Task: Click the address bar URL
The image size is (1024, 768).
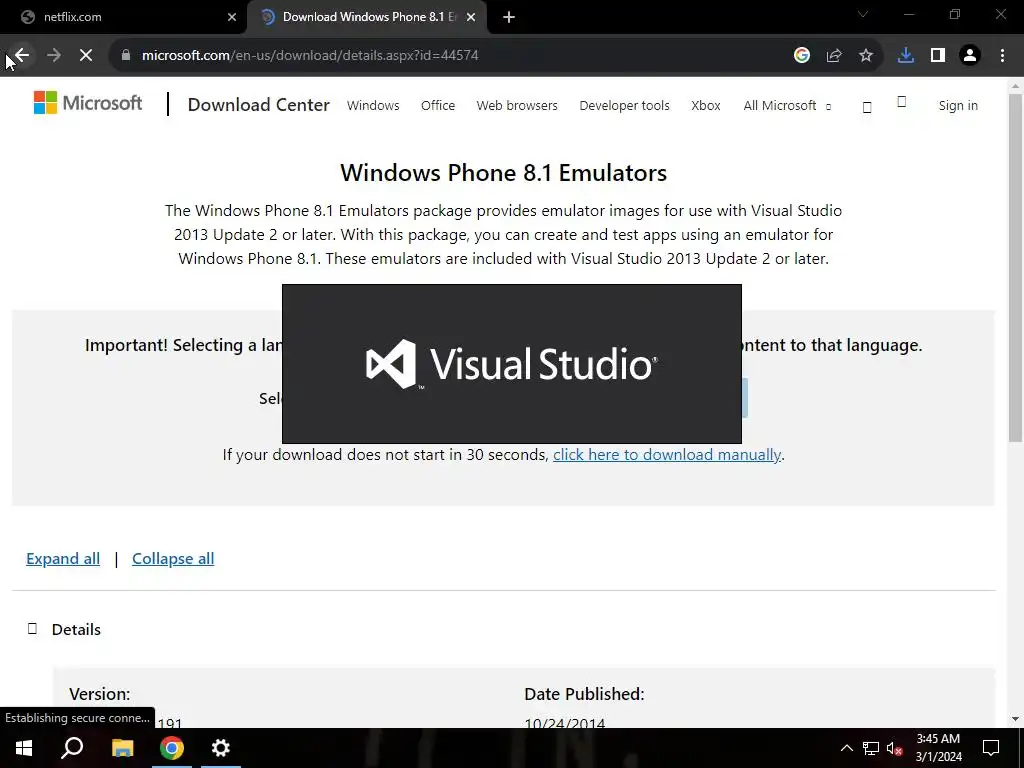Action: click(x=310, y=56)
